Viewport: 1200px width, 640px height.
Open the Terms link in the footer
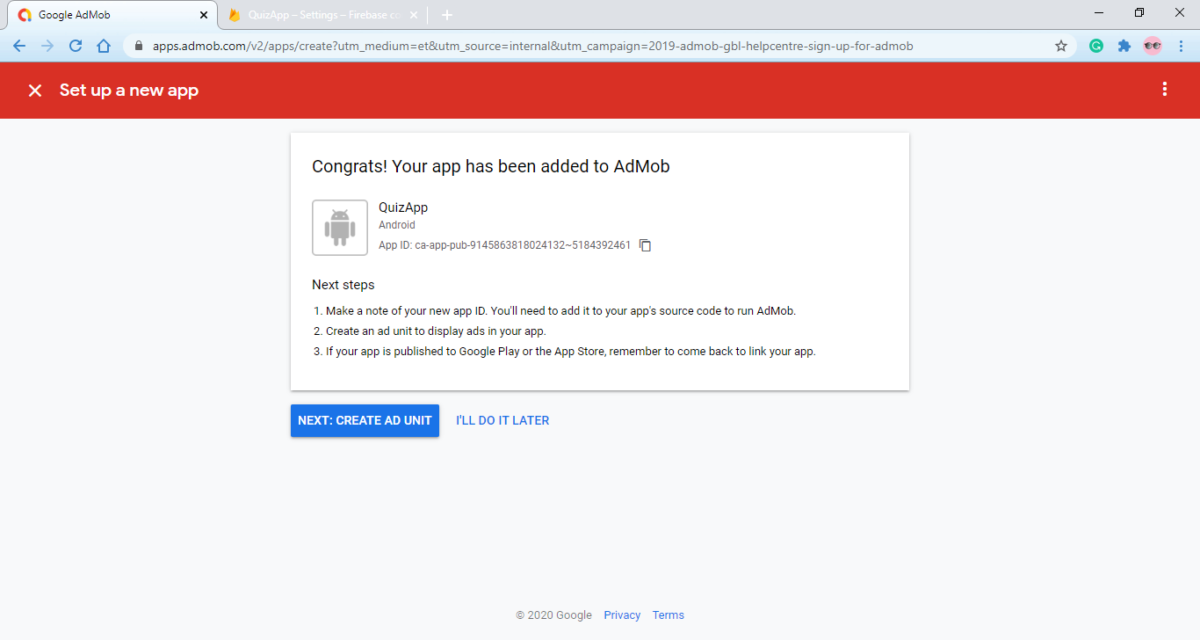point(668,615)
